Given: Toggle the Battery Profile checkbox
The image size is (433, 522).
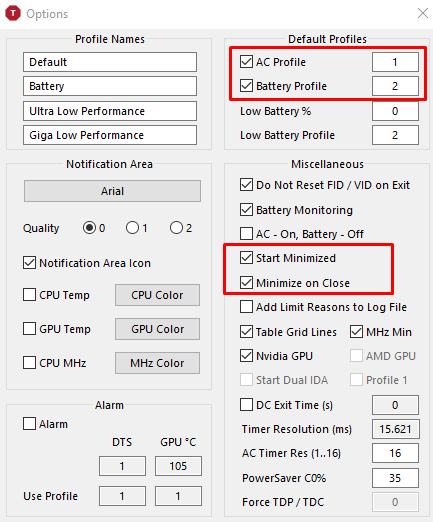Looking at the screenshot, I should click(x=246, y=86).
